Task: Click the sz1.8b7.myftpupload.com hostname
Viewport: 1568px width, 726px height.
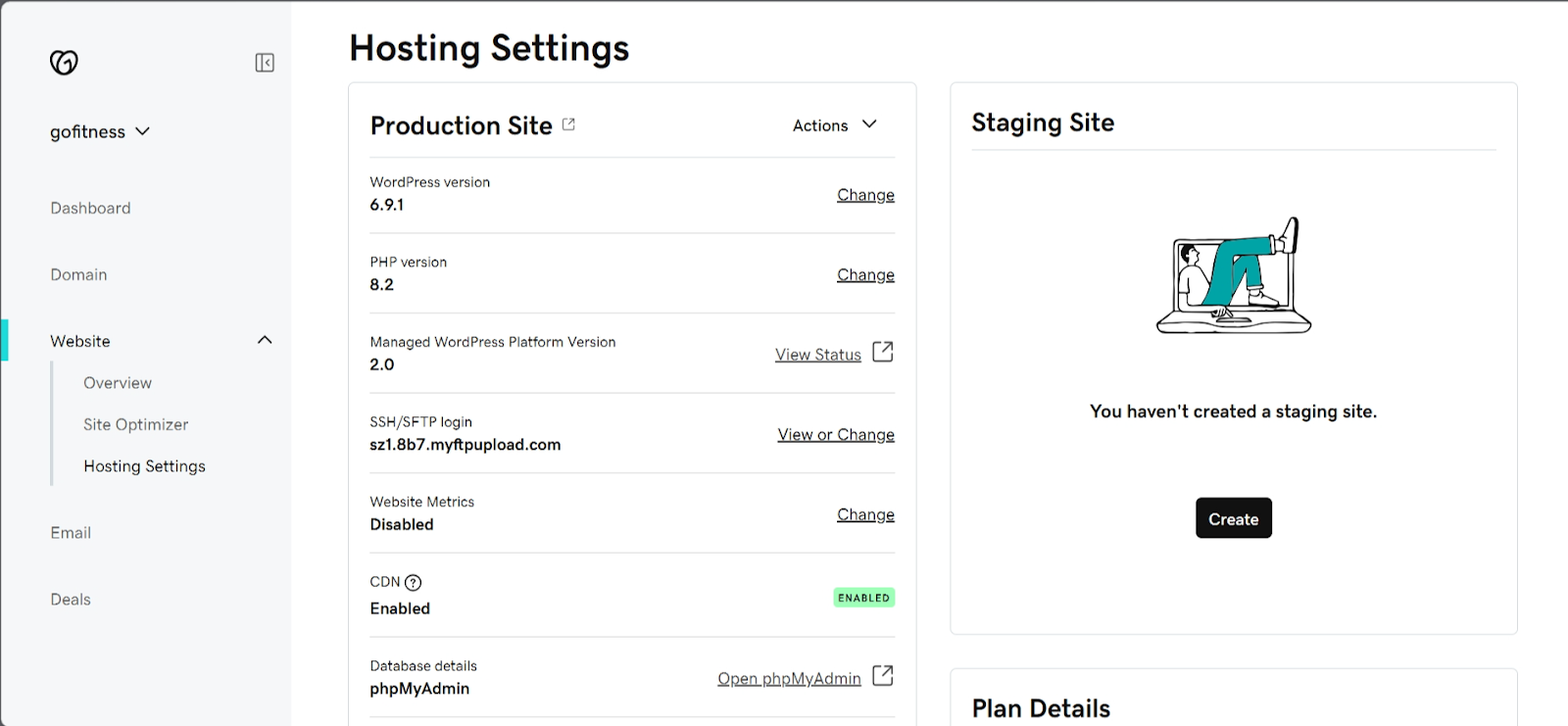Action: pyautogui.click(x=465, y=445)
